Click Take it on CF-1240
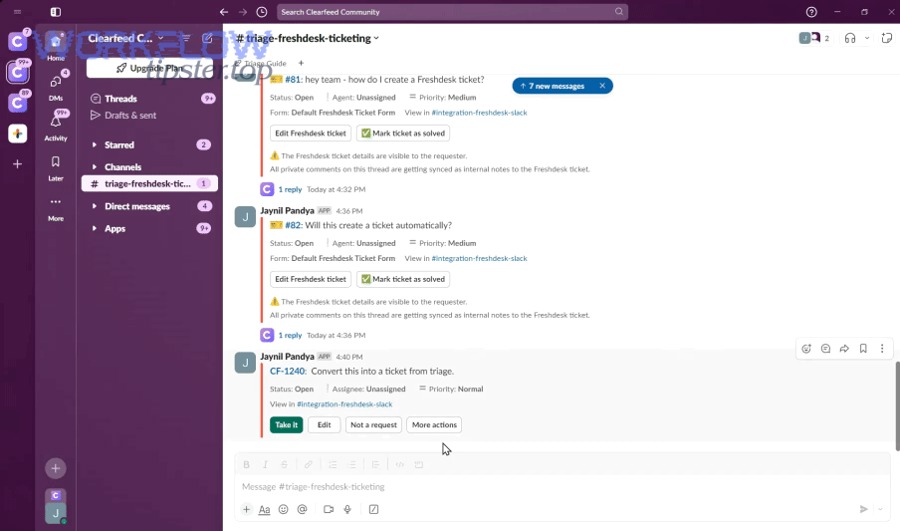Image resolution: width=900 pixels, height=531 pixels. (x=286, y=425)
